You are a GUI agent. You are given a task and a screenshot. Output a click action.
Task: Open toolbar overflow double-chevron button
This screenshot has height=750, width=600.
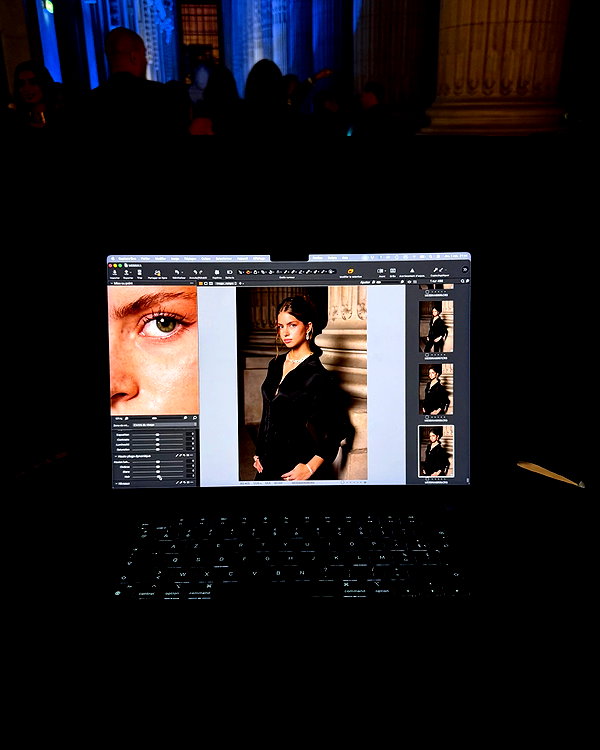[465, 270]
